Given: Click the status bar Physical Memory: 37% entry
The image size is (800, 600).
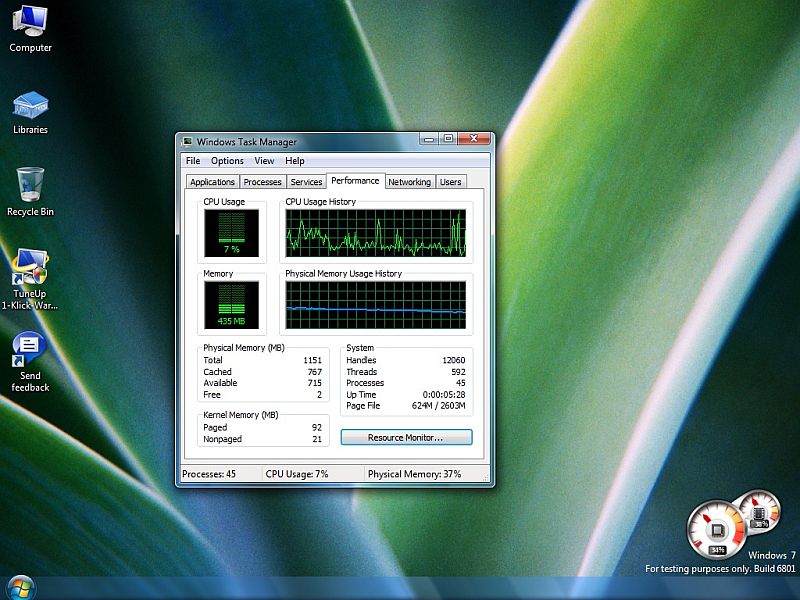Looking at the screenshot, I should [414, 474].
